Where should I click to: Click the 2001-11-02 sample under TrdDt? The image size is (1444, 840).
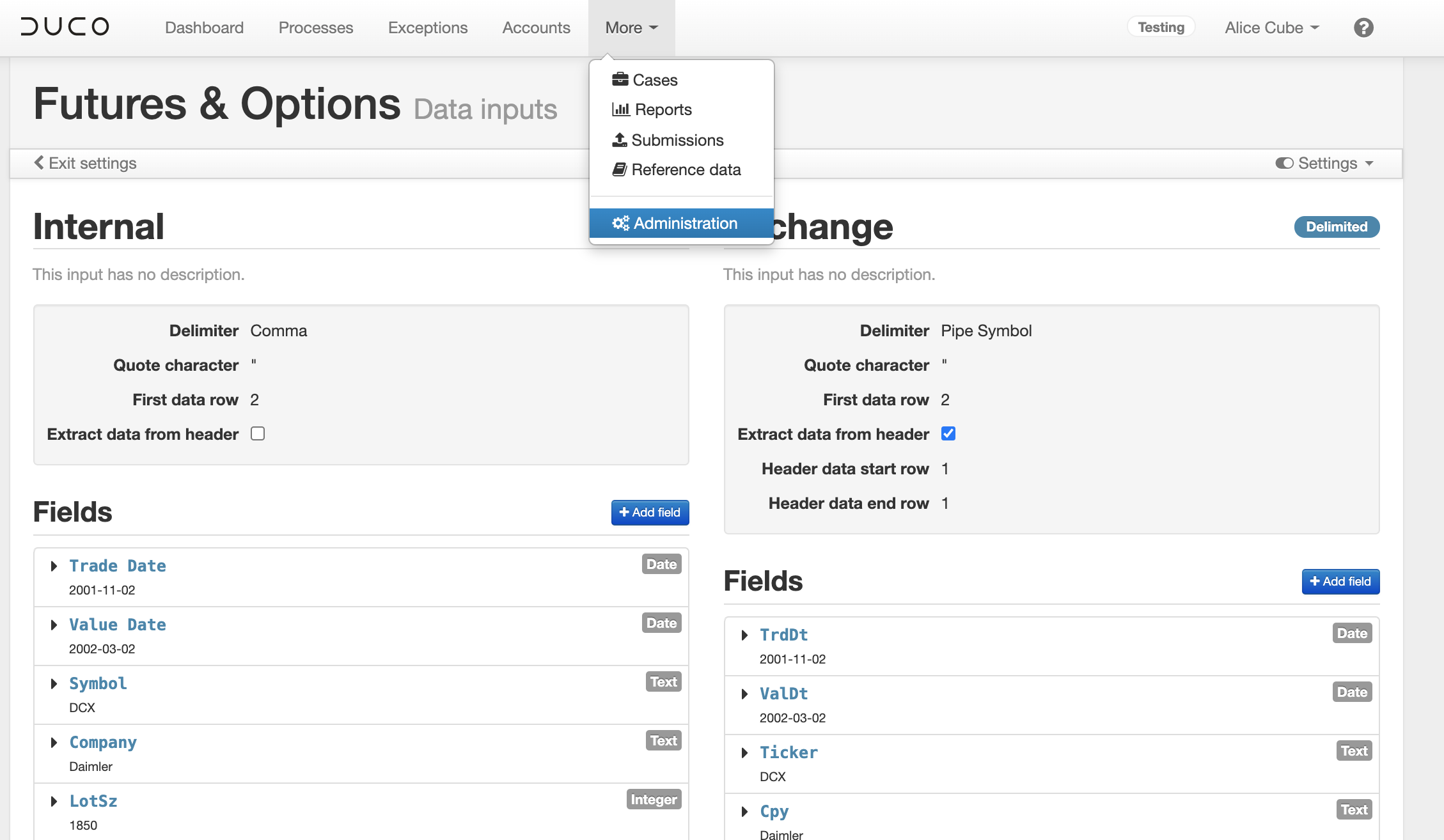point(793,659)
